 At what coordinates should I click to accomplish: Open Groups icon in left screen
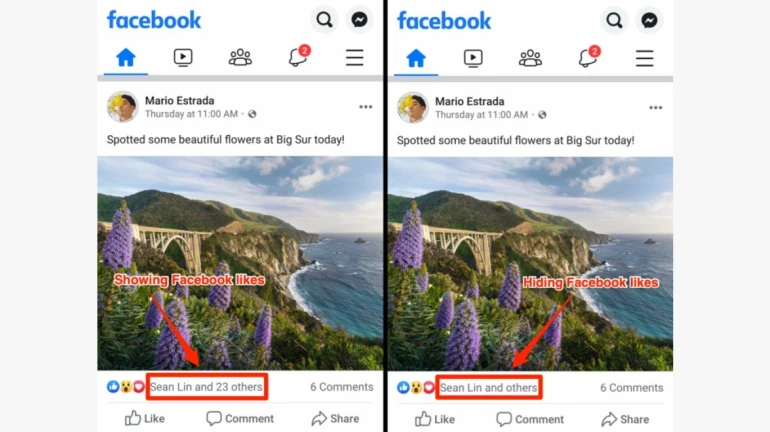click(x=240, y=57)
